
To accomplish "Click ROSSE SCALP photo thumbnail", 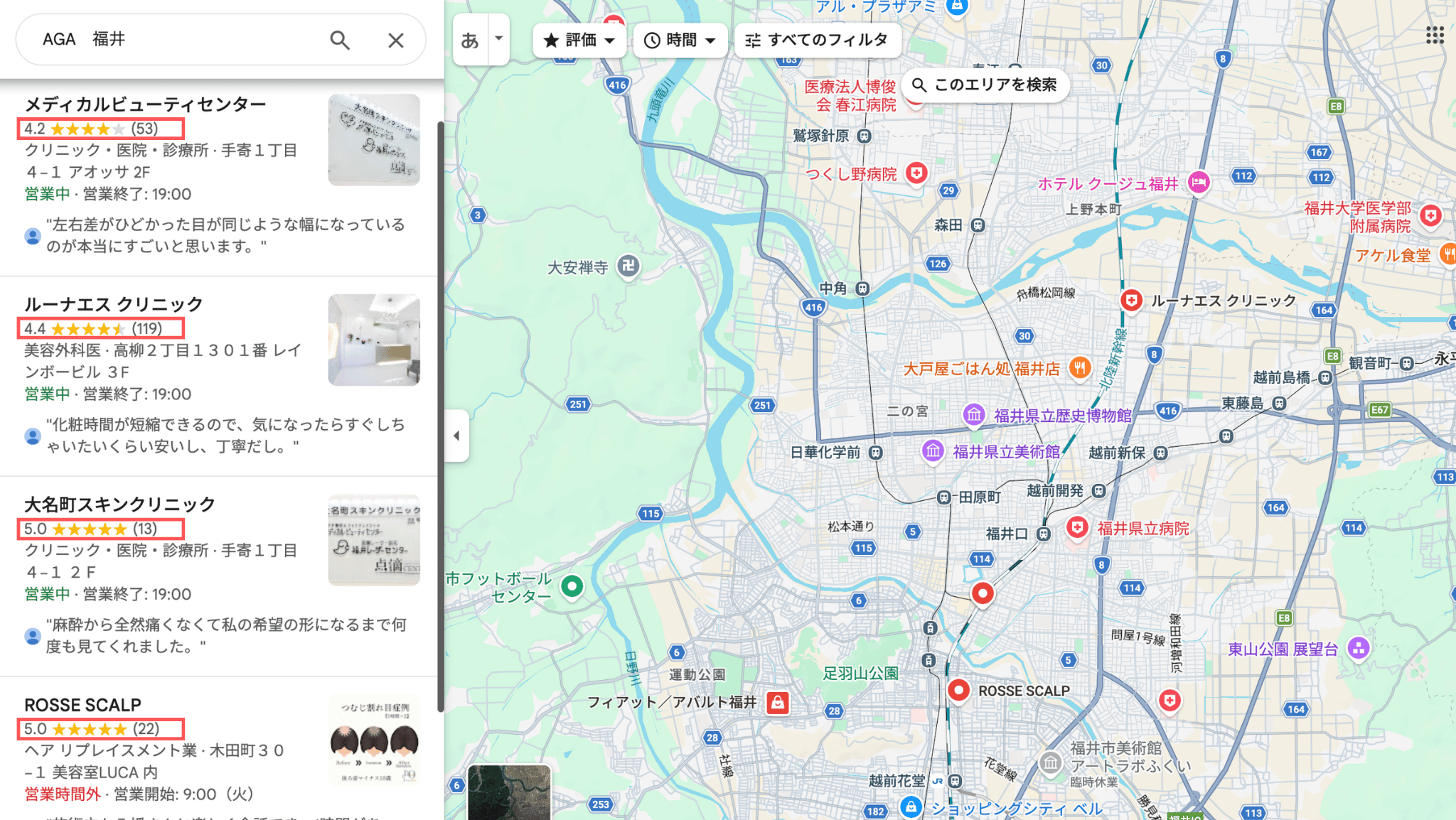I will pos(374,740).
